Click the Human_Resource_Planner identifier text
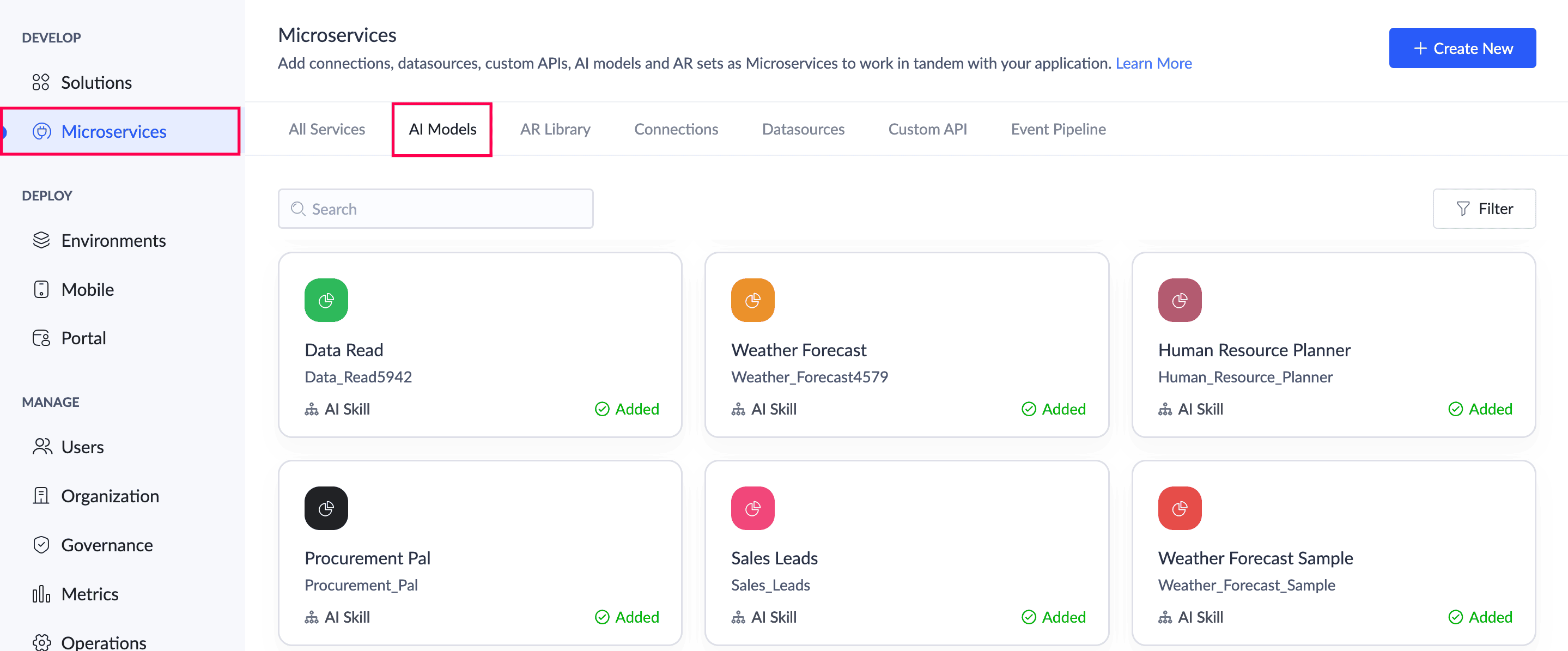 1245,377
